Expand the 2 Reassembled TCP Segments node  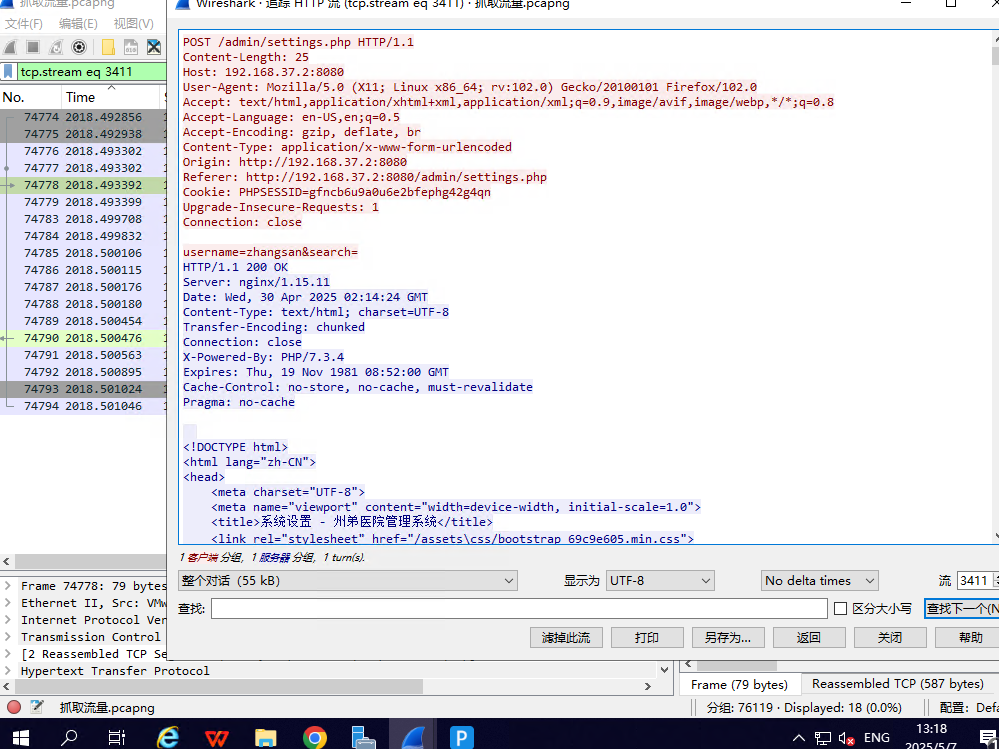8,653
